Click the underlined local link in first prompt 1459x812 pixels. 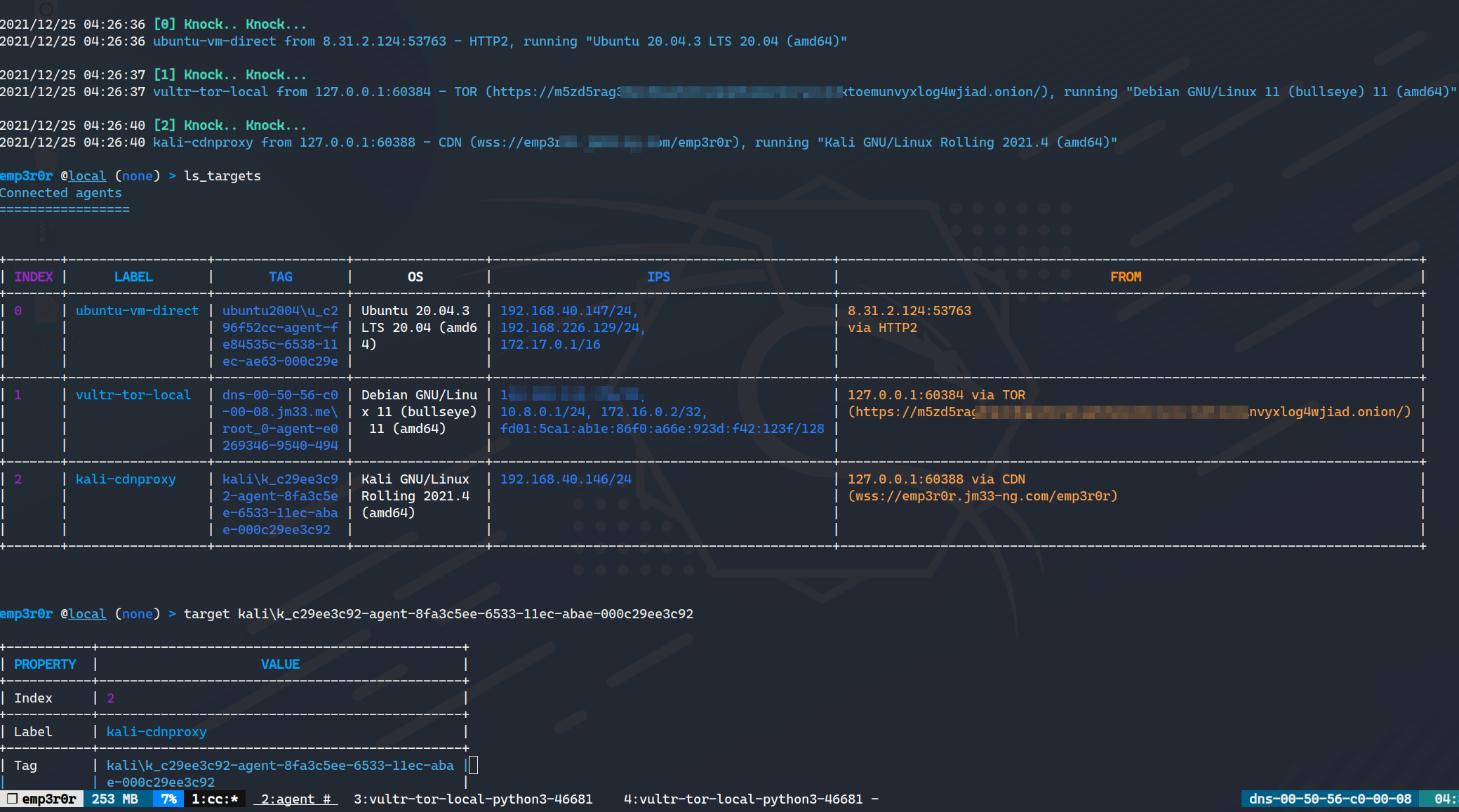(87, 176)
